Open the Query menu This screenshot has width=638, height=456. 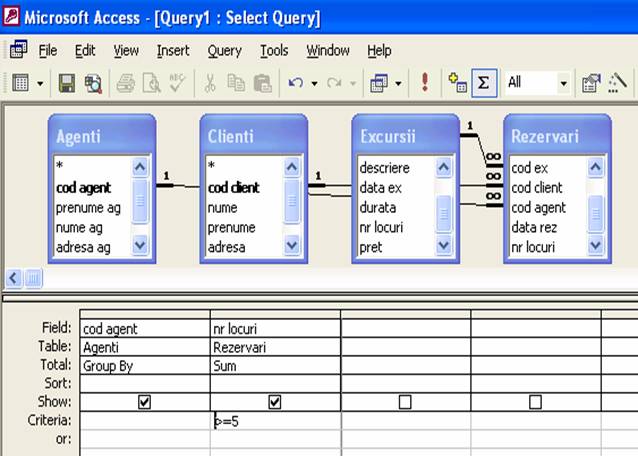coord(225,50)
